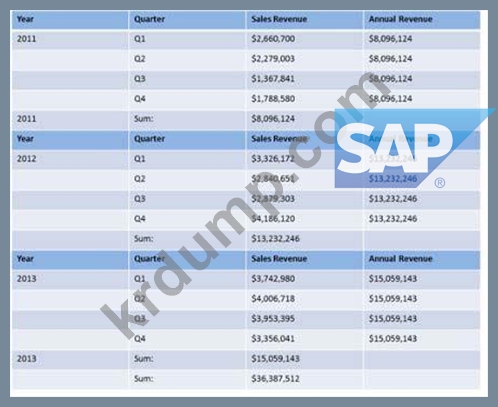Select the 2013 Q4 annual revenue $15,059,143
The image size is (498, 407).
pos(393,339)
